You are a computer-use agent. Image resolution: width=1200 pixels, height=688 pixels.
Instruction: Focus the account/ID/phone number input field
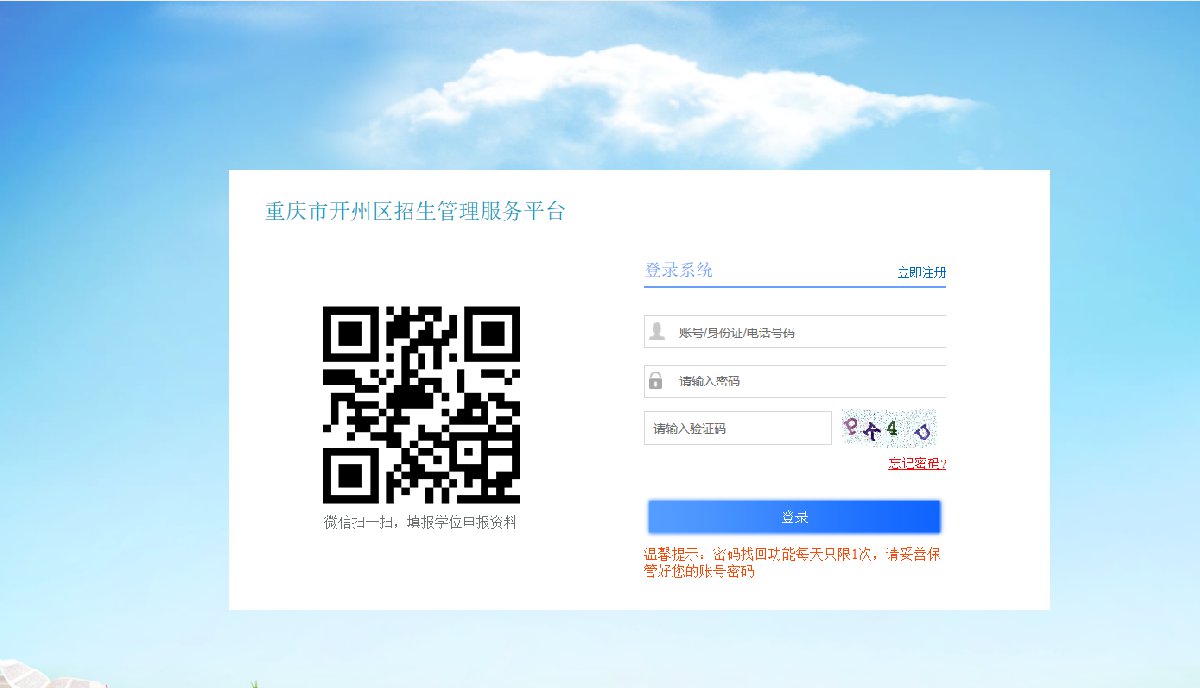(795, 332)
